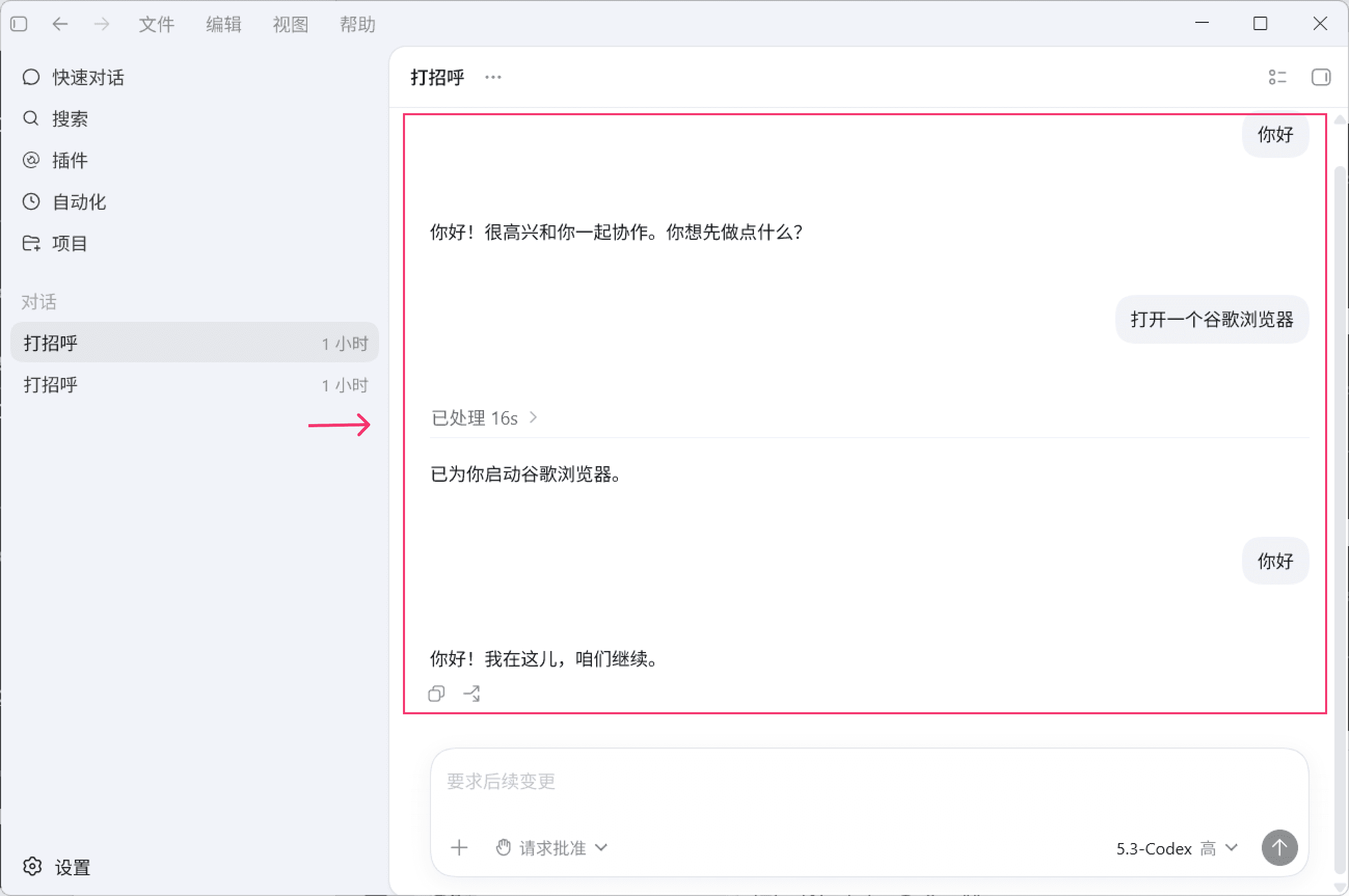Select the second, unhighlighted 打招呼 conversation

pyautogui.click(x=194, y=385)
